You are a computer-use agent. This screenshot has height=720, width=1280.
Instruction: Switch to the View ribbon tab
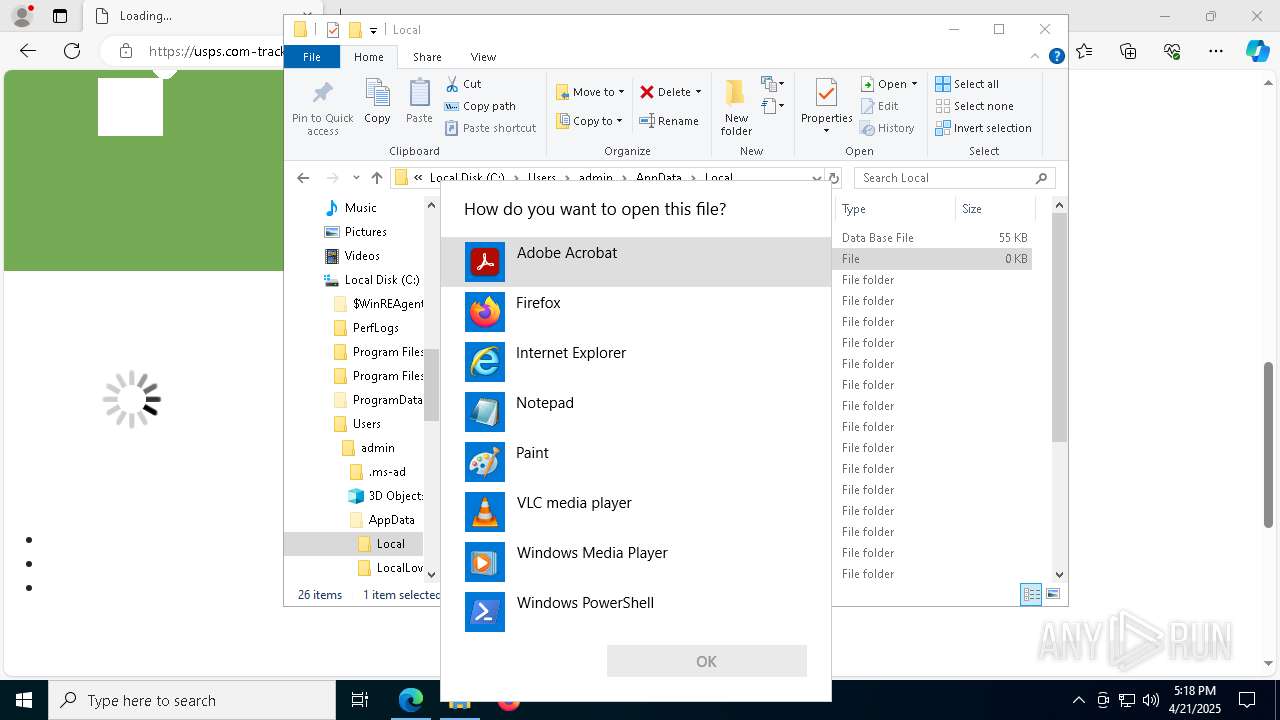(483, 57)
